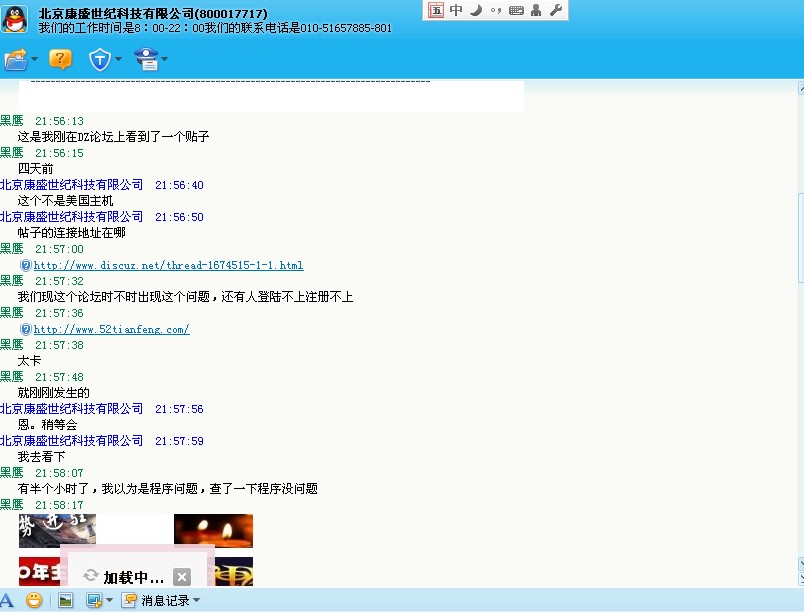This screenshot has height=613, width=804.
Task: Click message 恩。稍等会
Action: click(x=47, y=425)
